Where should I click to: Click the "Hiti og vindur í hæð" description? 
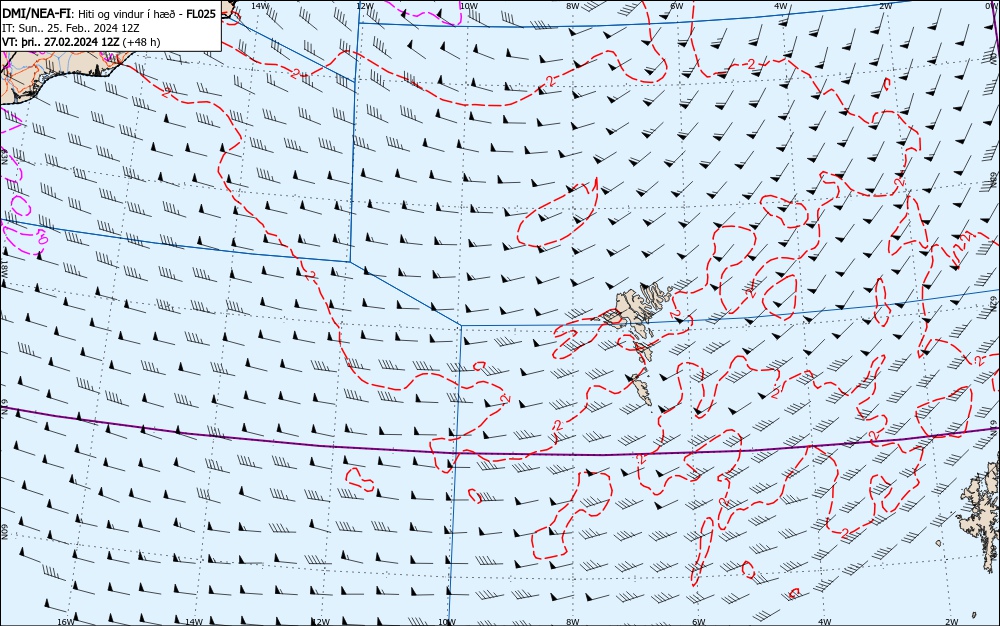[x=128, y=14]
